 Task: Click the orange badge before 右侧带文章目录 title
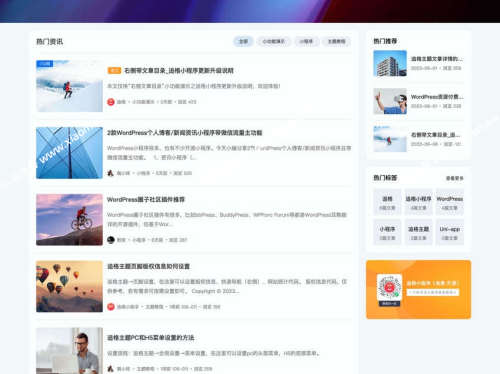click(x=114, y=70)
